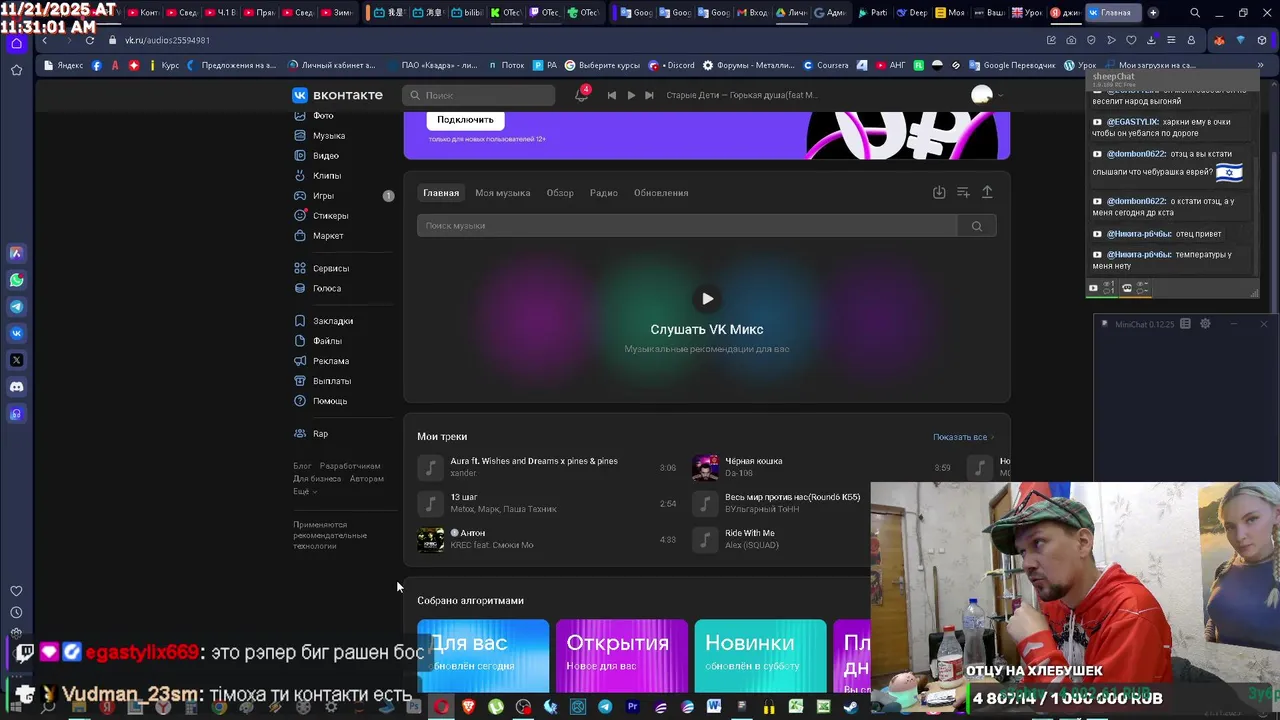Image resolution: width=1280 pixels, height=720 pixels.
Task: Open the Открытия playlist card
Action: coord(622,656)
